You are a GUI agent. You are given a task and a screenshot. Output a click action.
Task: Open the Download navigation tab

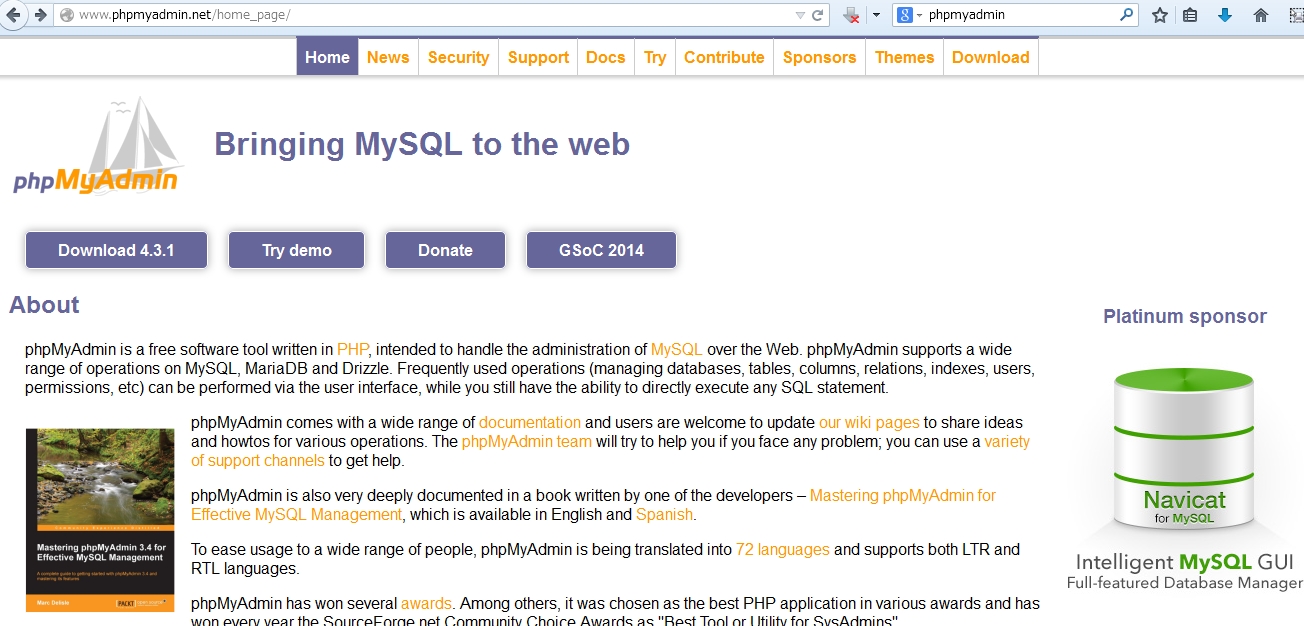coord(991,57)
